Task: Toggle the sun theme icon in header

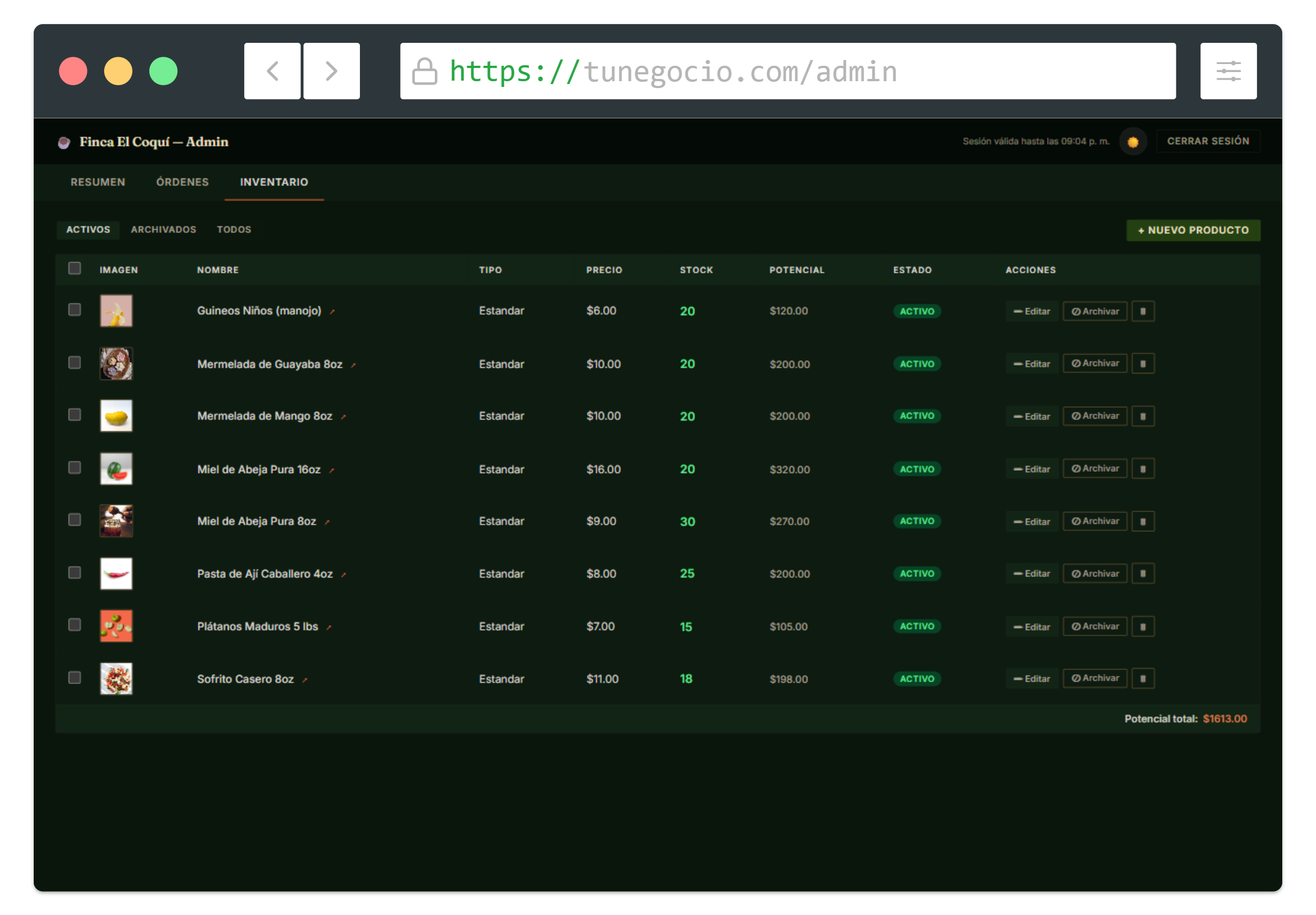Action: tap(1132, 141)
